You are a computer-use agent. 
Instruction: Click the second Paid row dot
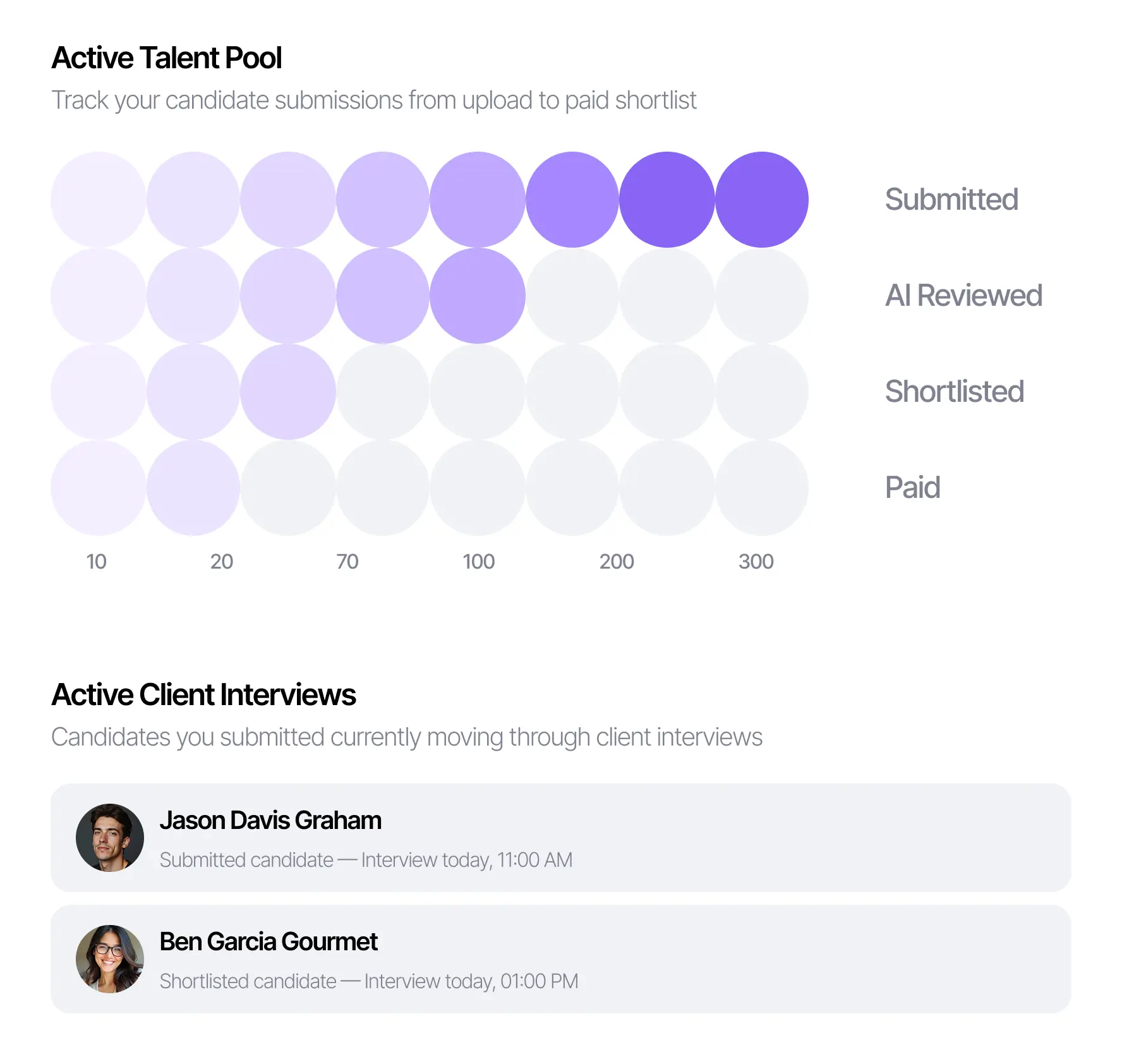[x=191, y=487]
